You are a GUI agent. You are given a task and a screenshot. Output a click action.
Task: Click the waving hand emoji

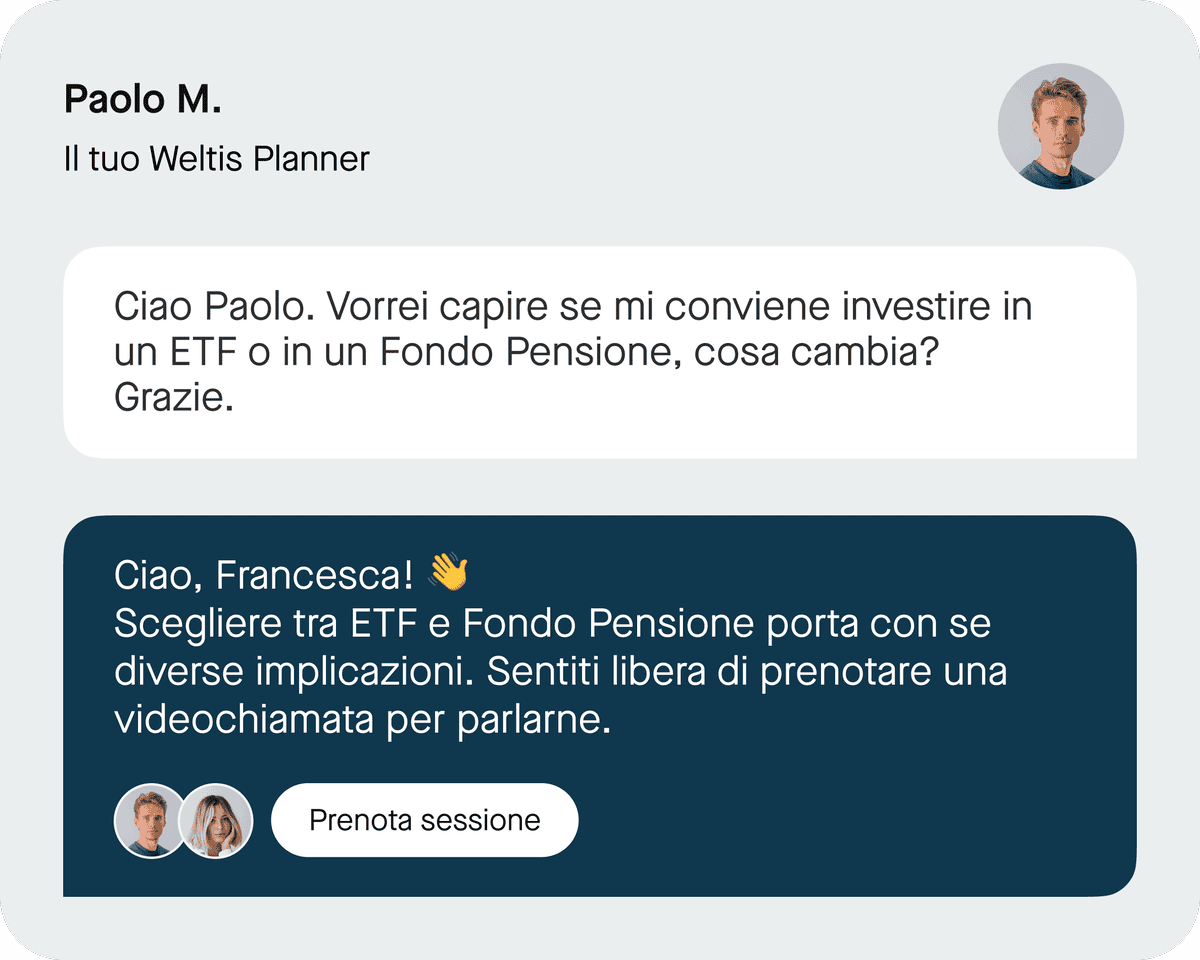448,574
